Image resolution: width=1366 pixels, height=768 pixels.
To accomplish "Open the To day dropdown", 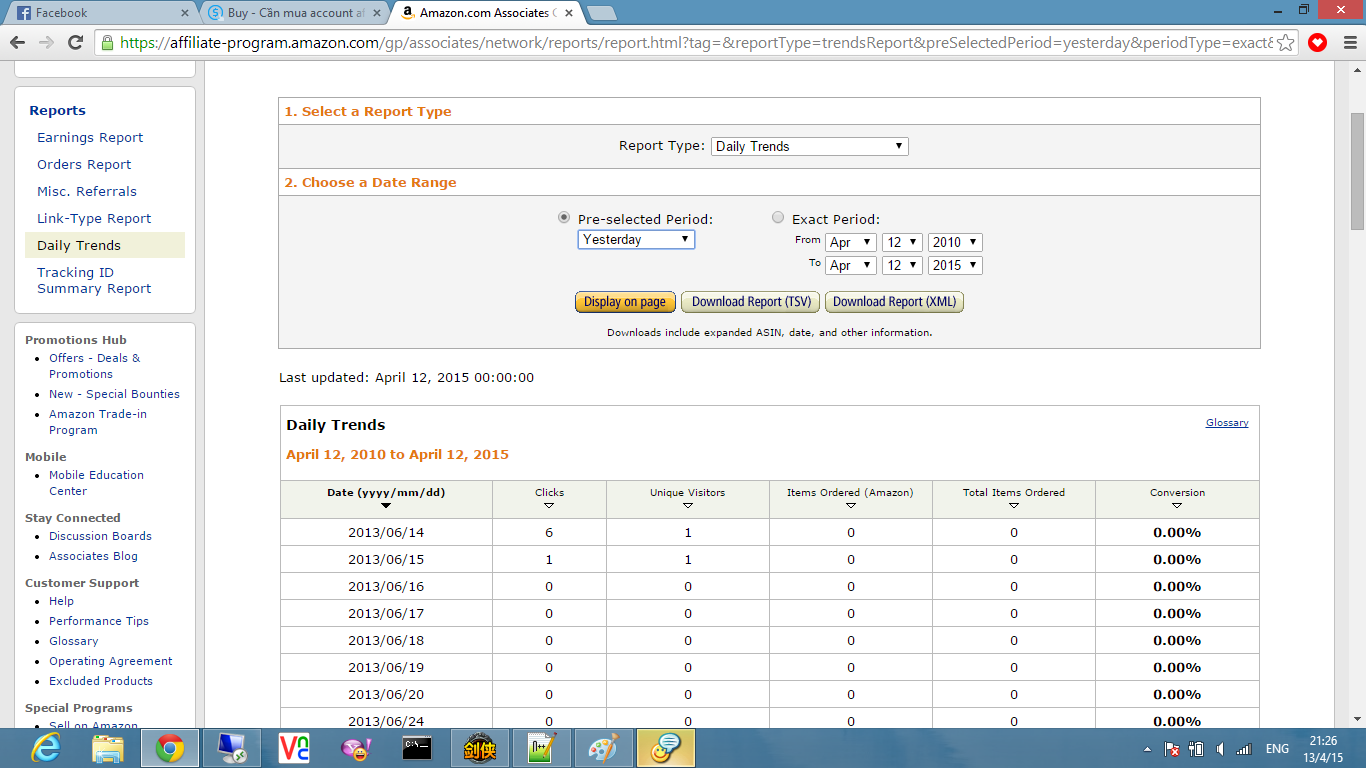I will 902,265.
